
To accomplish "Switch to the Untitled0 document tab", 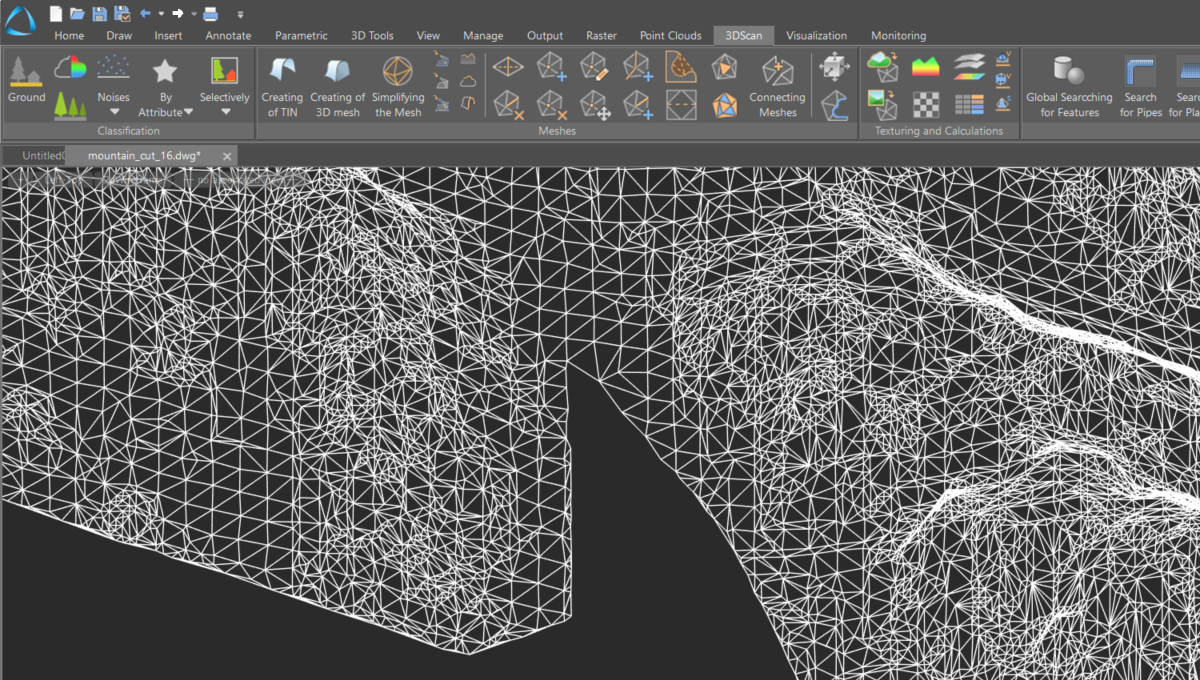I will (x=40, y=155).
